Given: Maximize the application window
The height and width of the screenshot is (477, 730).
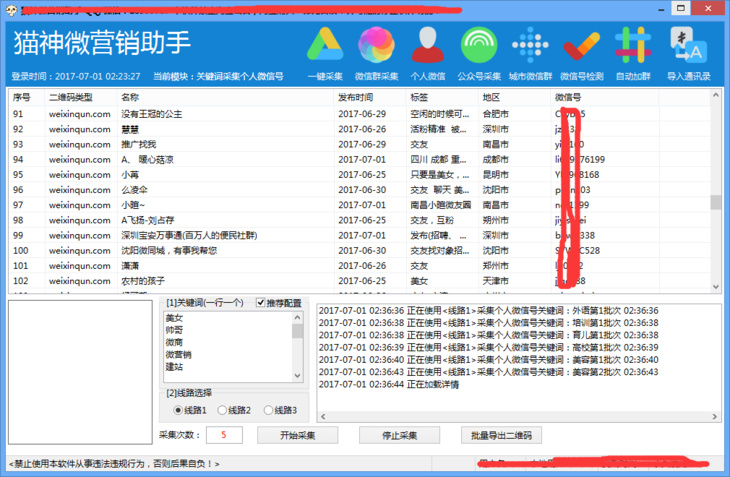Looking at the screenshot, I should pos(681,8).
